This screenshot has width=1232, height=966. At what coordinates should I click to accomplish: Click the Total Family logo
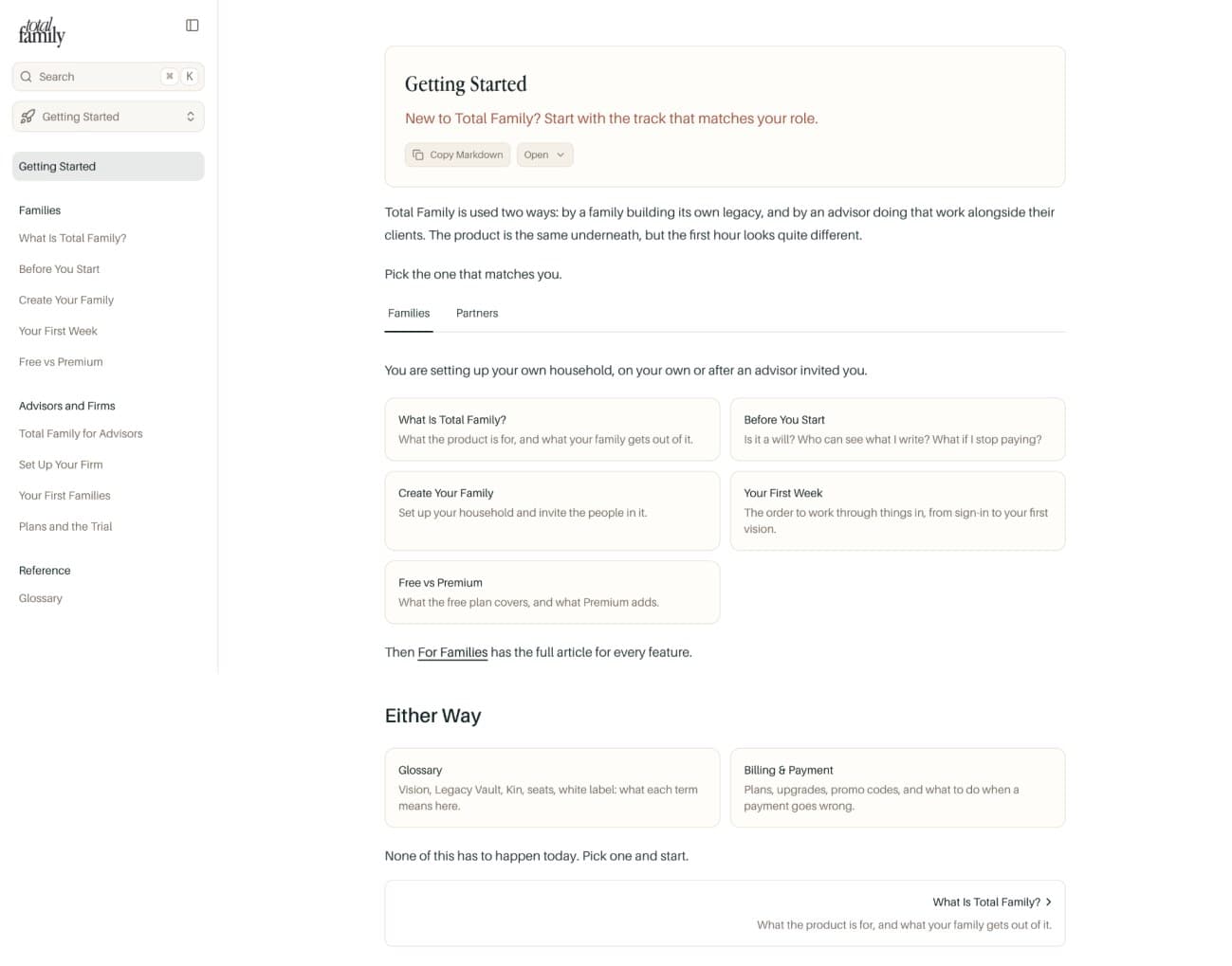point(42,31)
